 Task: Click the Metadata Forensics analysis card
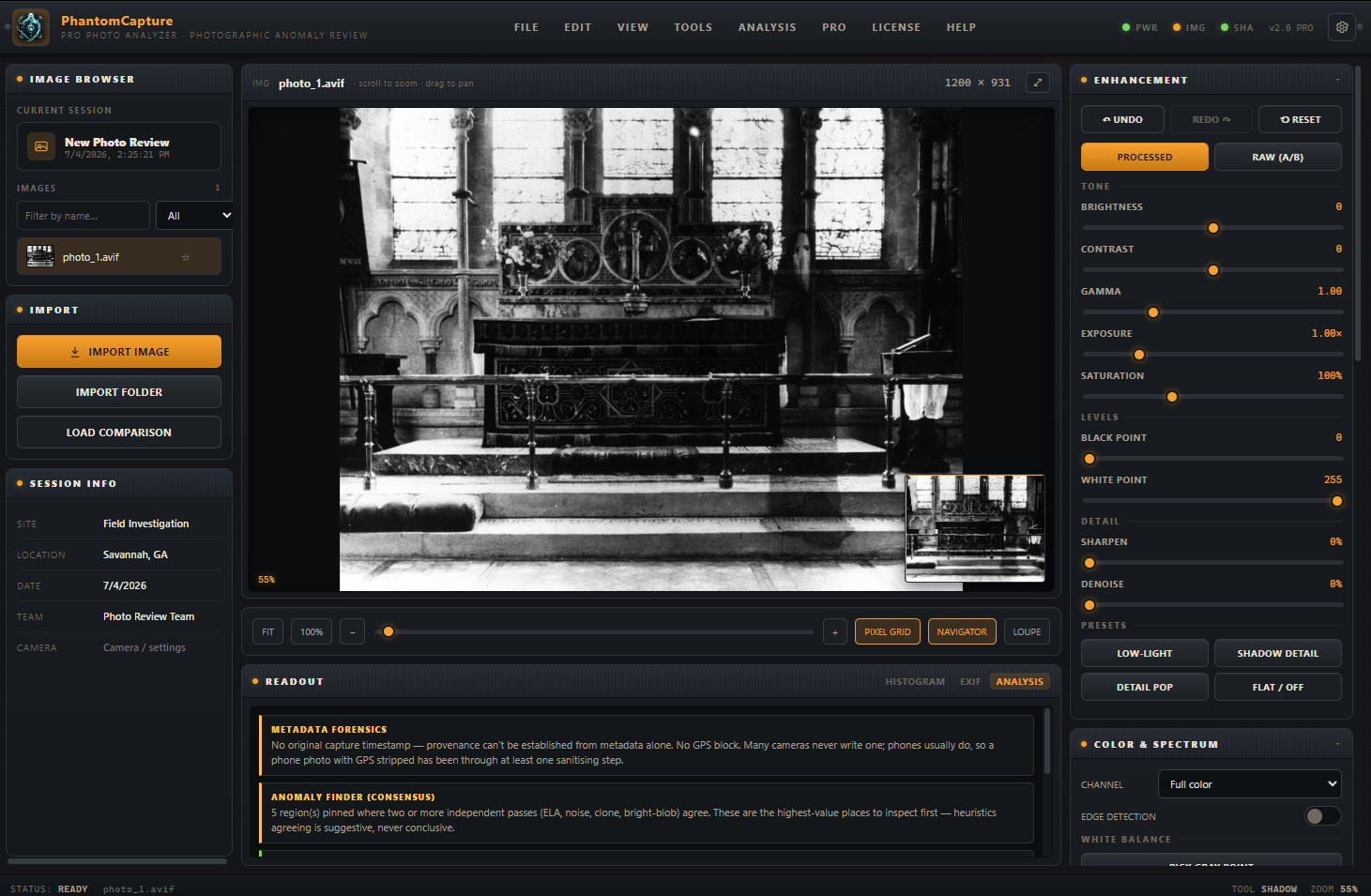coord(647,744)
